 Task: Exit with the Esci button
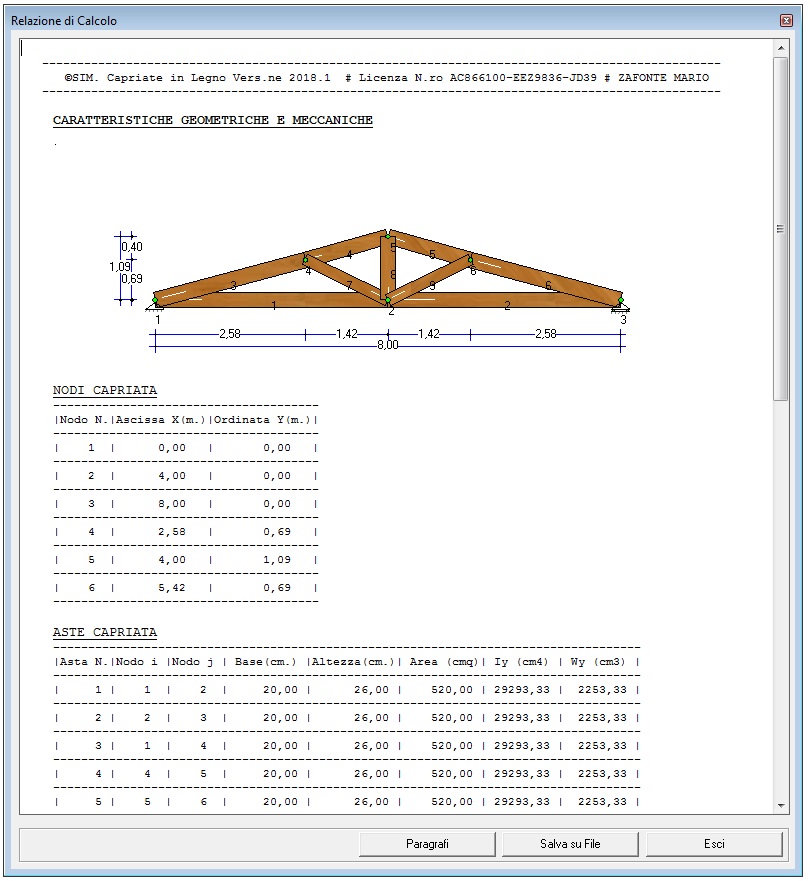pyautogui.click(x=714, y=844)
